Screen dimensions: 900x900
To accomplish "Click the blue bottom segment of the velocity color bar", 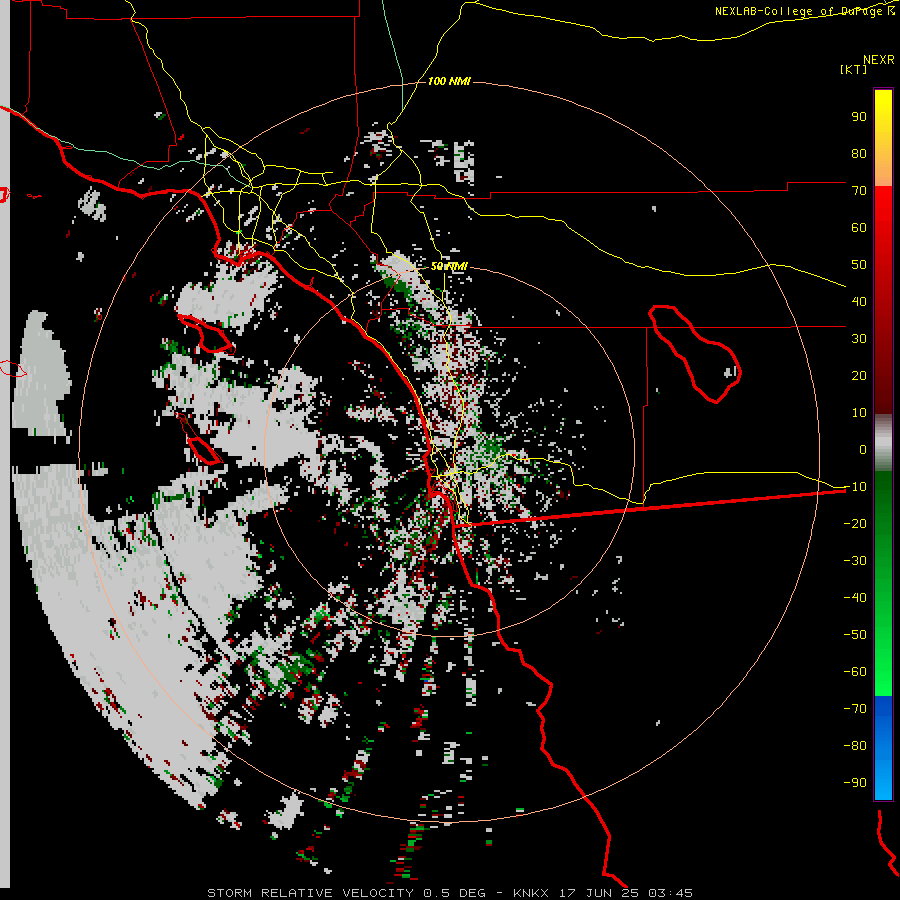I will 883,748.
